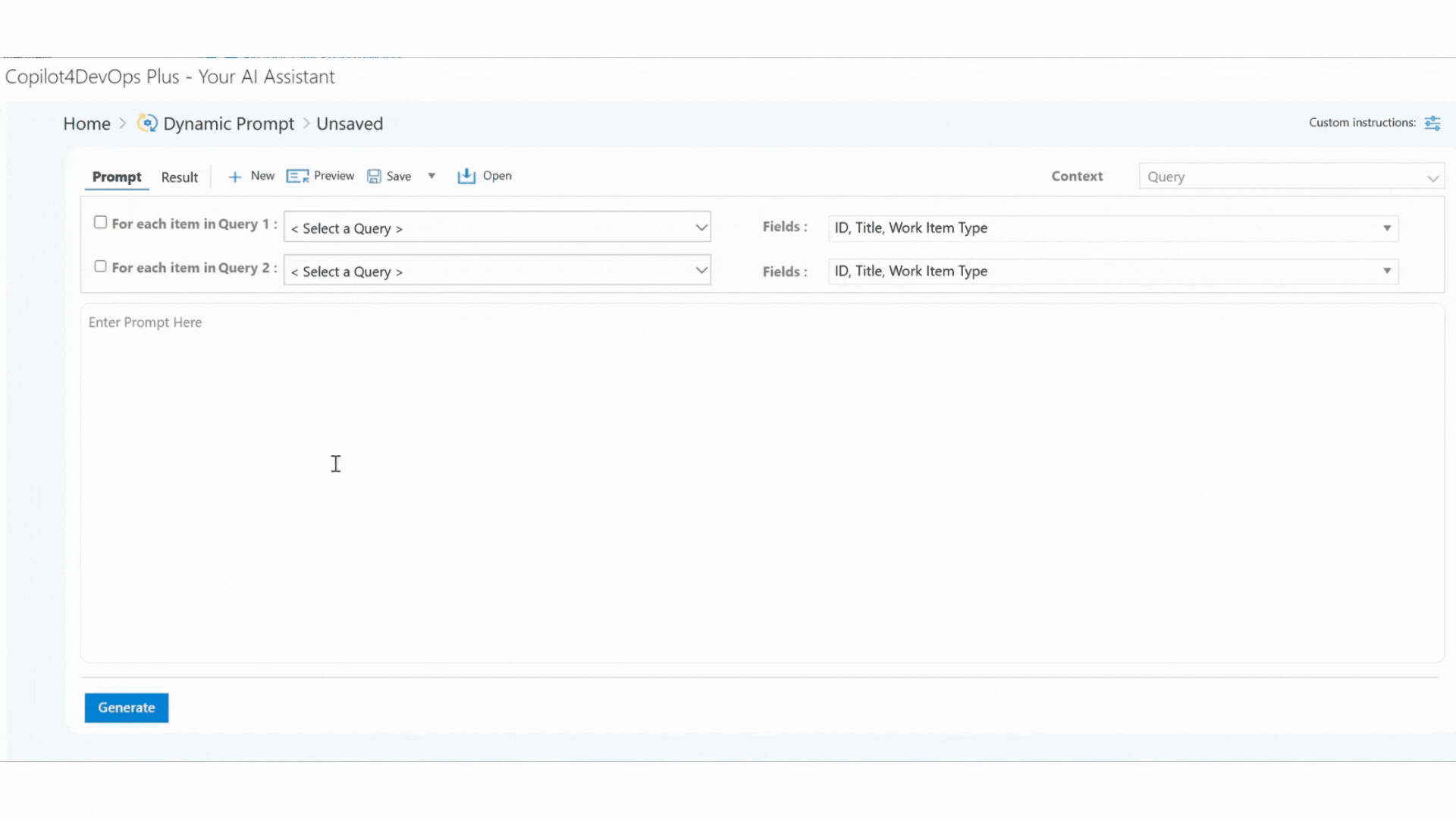1456x819 pixels.
Task: Click the Open download icon
Action: 466,176
